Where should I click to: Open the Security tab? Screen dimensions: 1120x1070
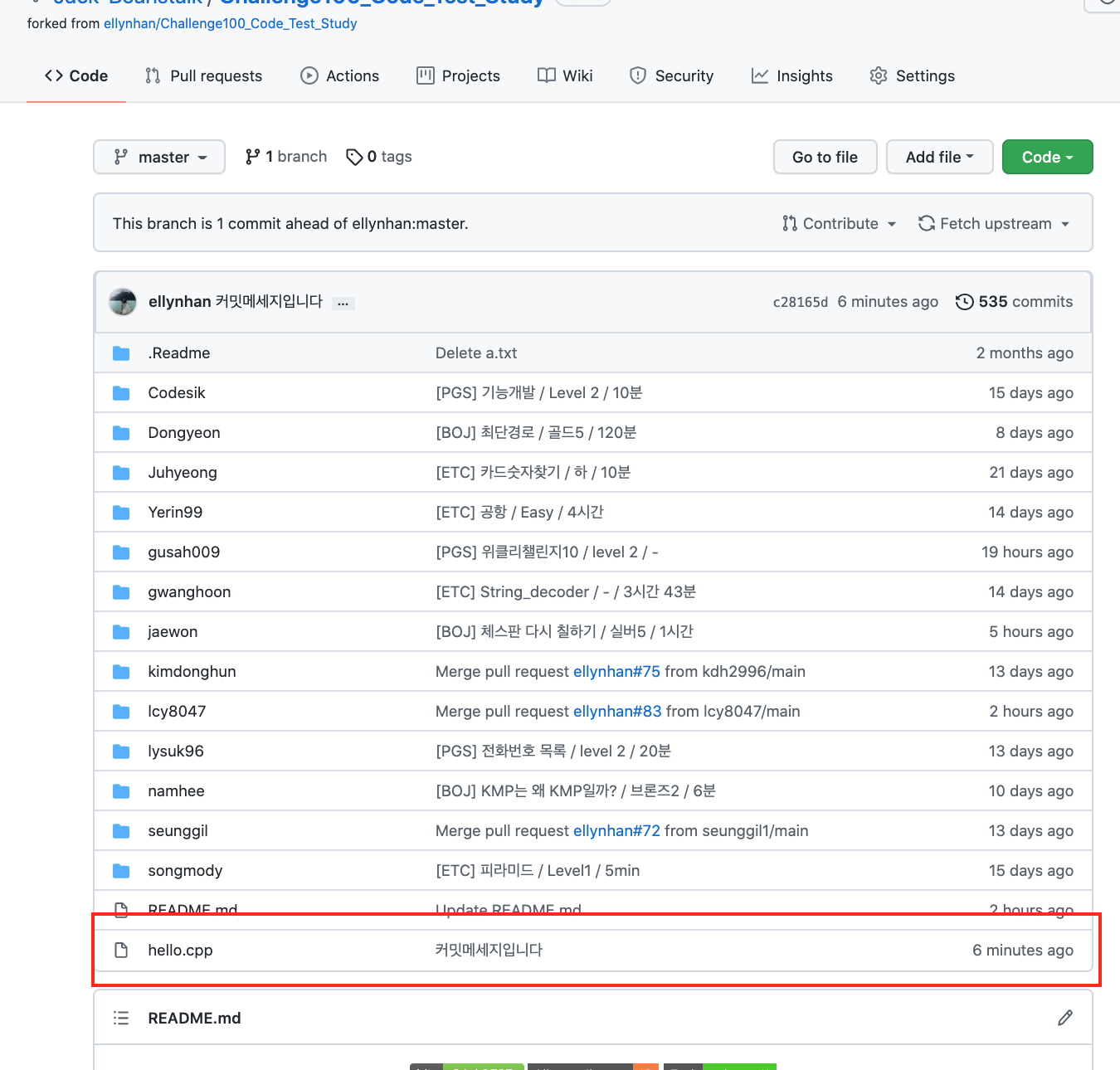coord(671,75)
